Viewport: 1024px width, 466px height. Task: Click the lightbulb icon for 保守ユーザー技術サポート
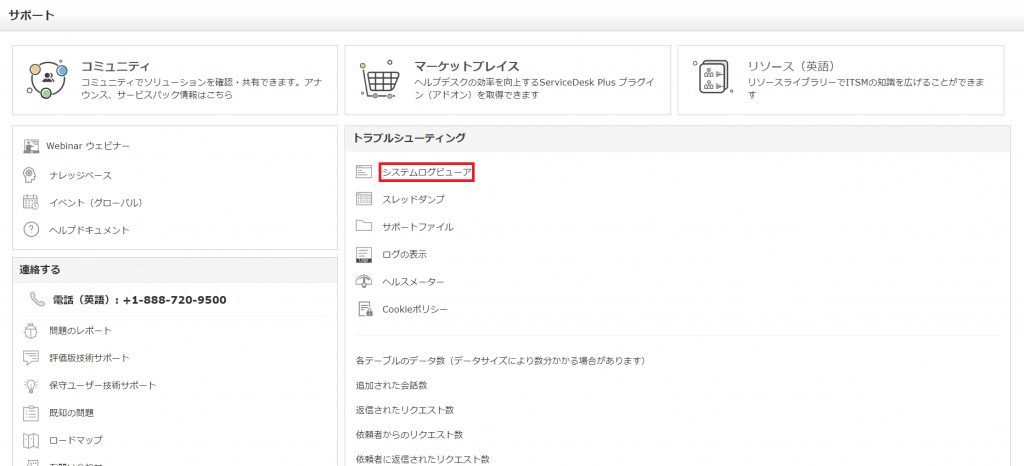click(x=31, y=385)
